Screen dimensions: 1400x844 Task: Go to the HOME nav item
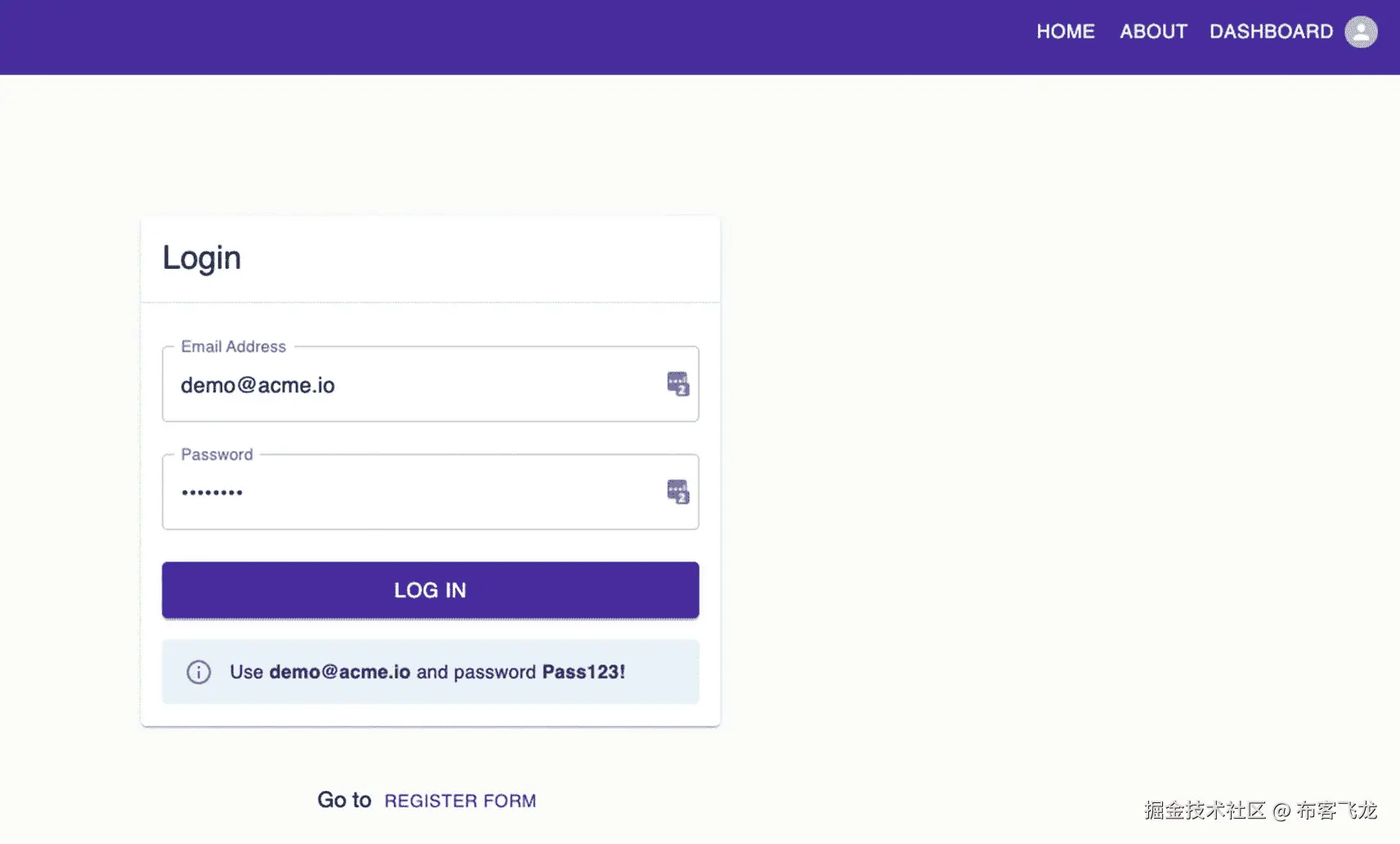[x=1065, y=32]
